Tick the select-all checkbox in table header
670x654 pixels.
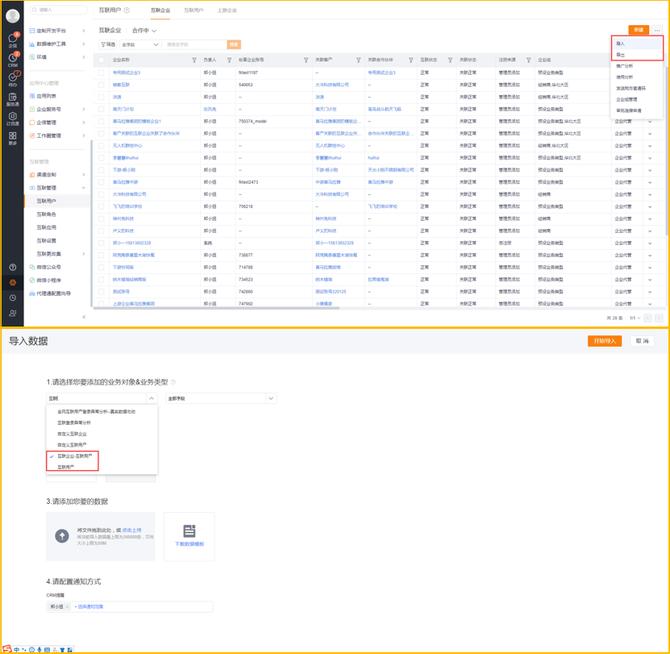click(102, 60)
